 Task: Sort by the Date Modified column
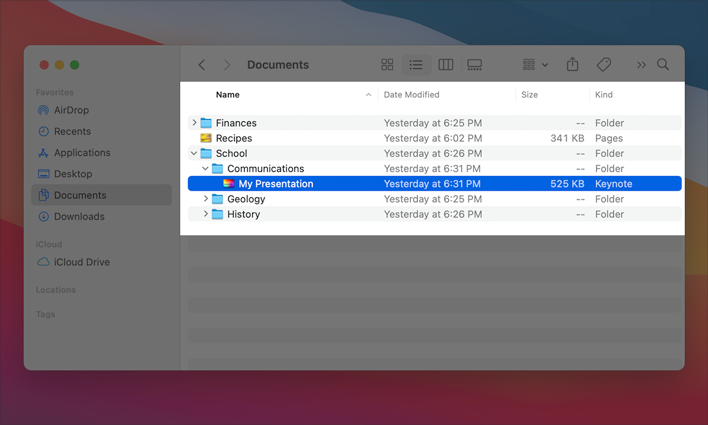click(411, 95)
